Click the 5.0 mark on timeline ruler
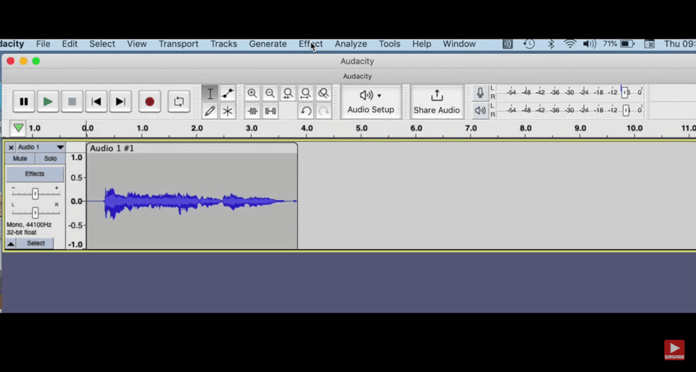 click(x=361, y=128)
